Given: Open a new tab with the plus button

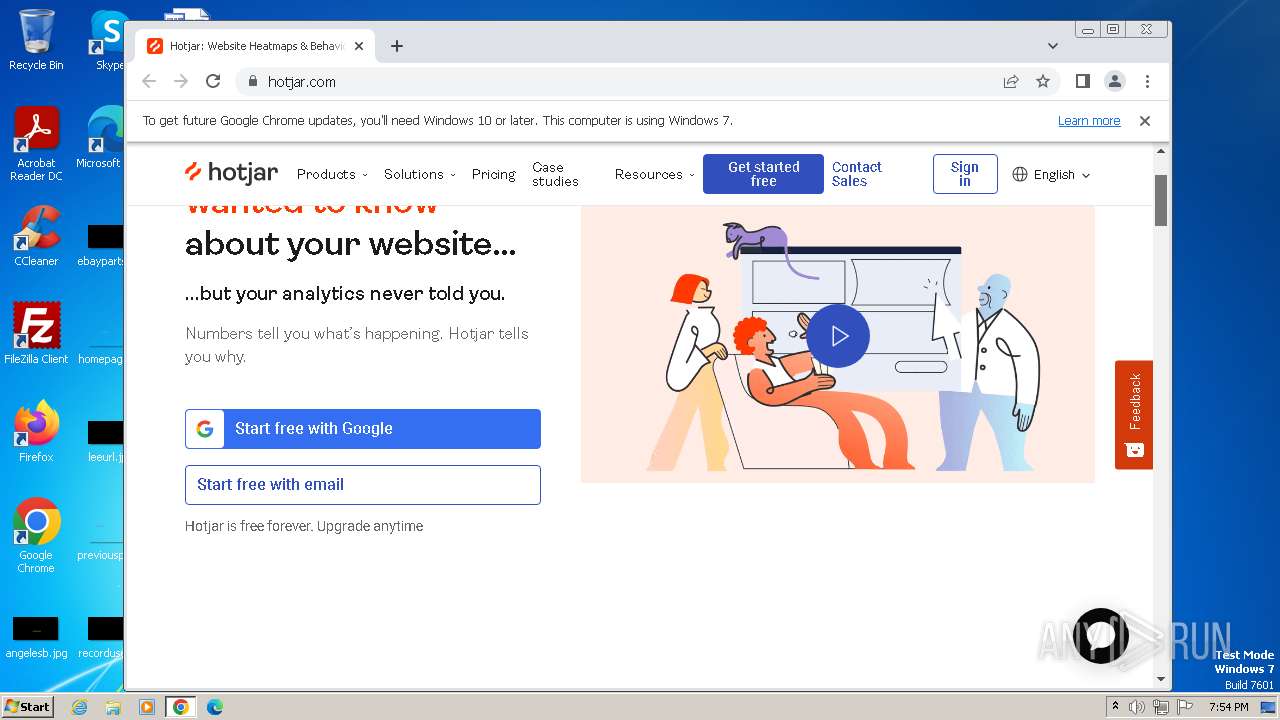Looking at the screenshot, I should click(x=397, y=46).
